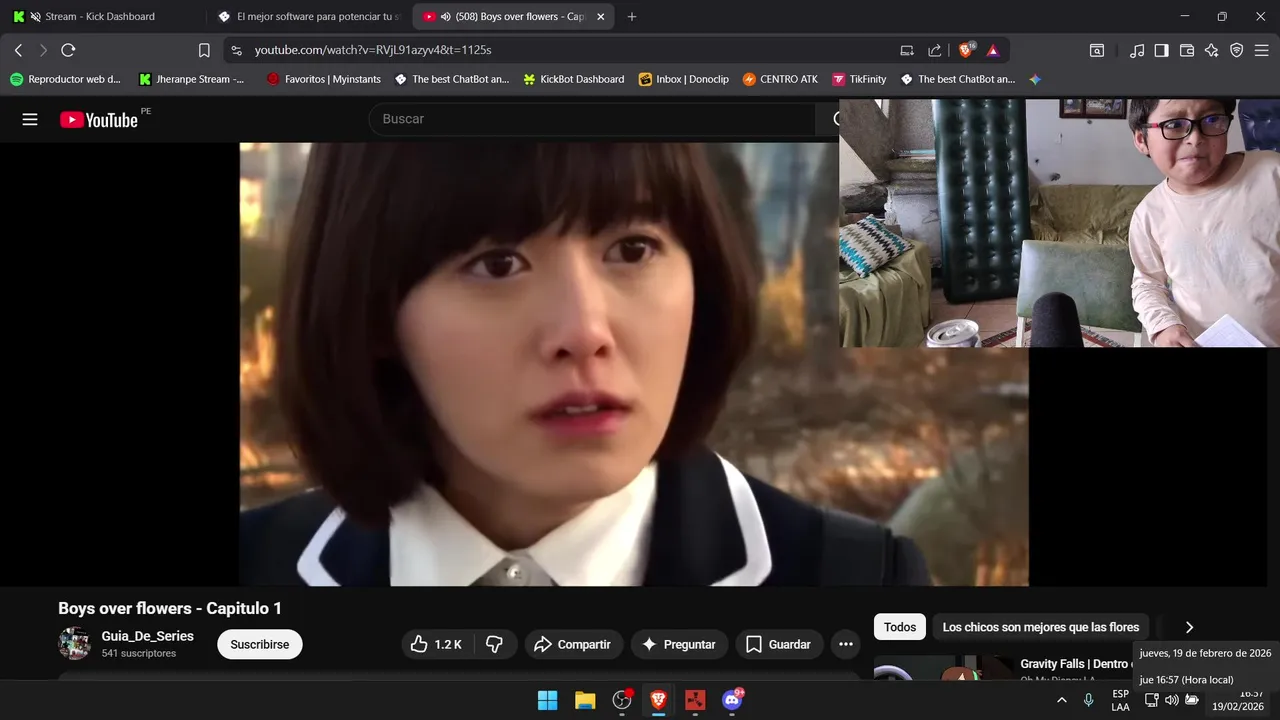Viewport: 1280px width, 720px height.
Task: Open Favoritos | Myinstants bookmark
Action: 323,79
